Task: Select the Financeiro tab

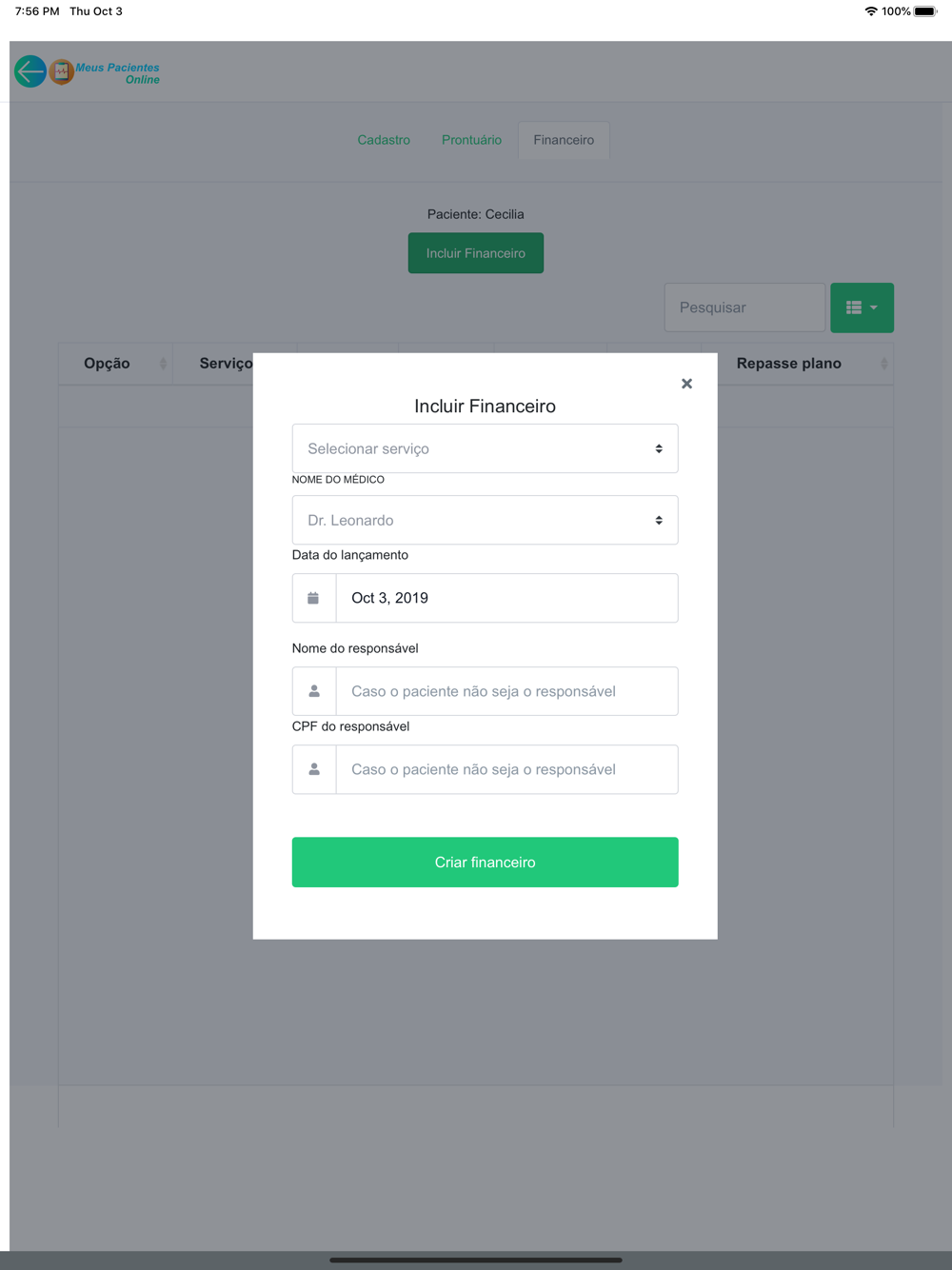Action: [564, 140]
